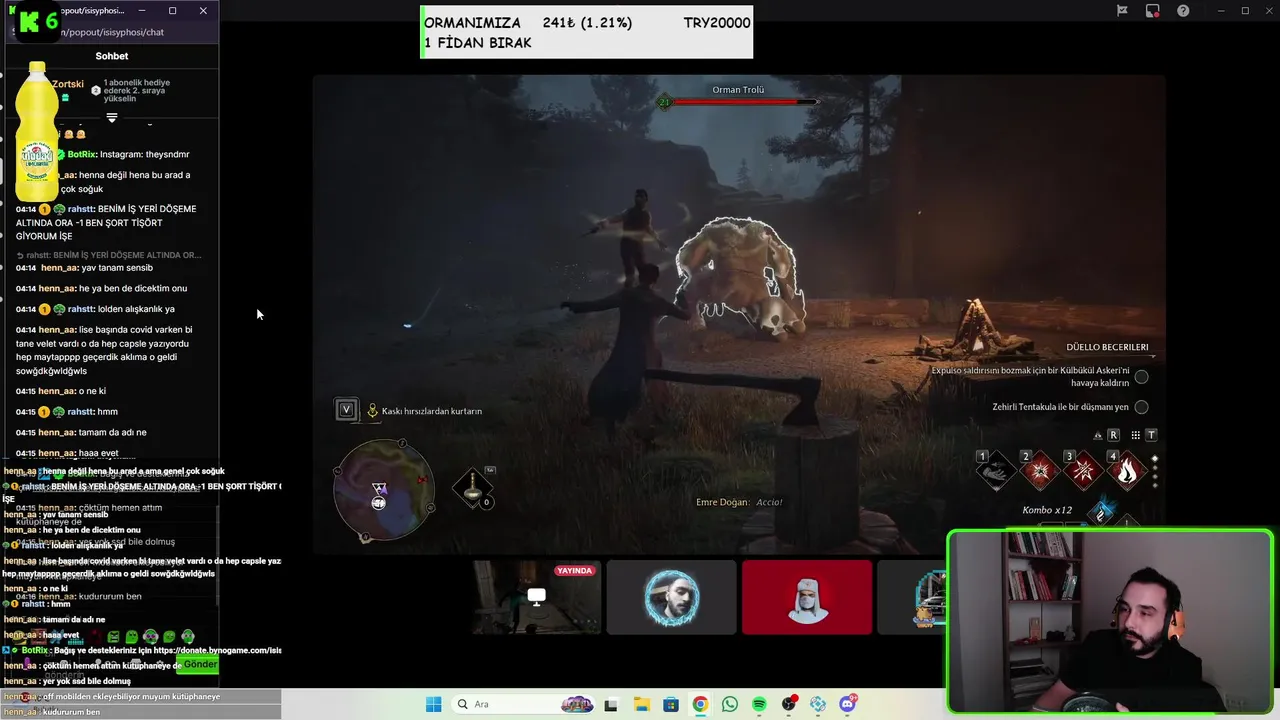1280x720 pixels.
Task: Click the popout chat address bar URL
Action: click(112, 32)
